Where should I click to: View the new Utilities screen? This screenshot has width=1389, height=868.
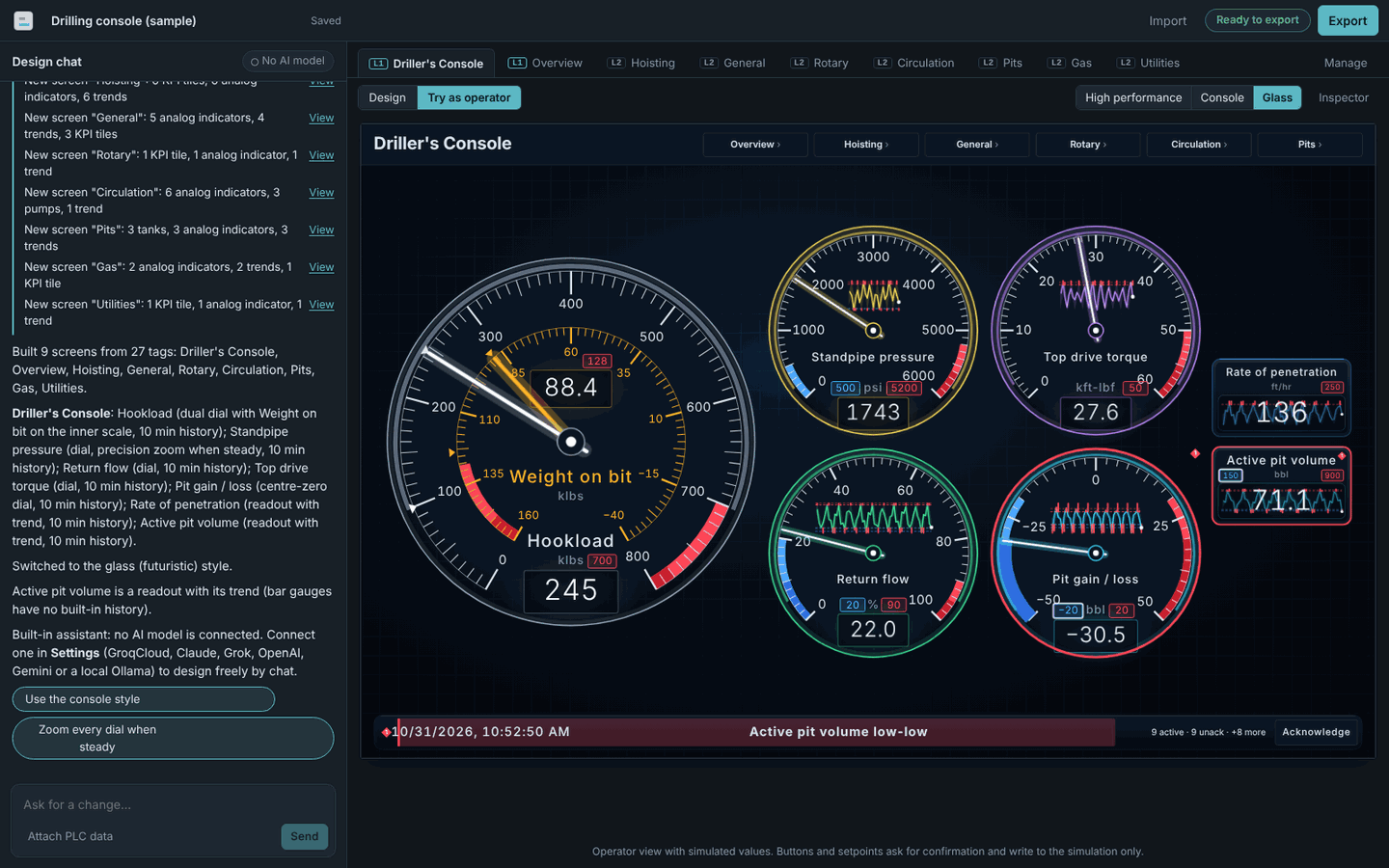click(321, 305)
